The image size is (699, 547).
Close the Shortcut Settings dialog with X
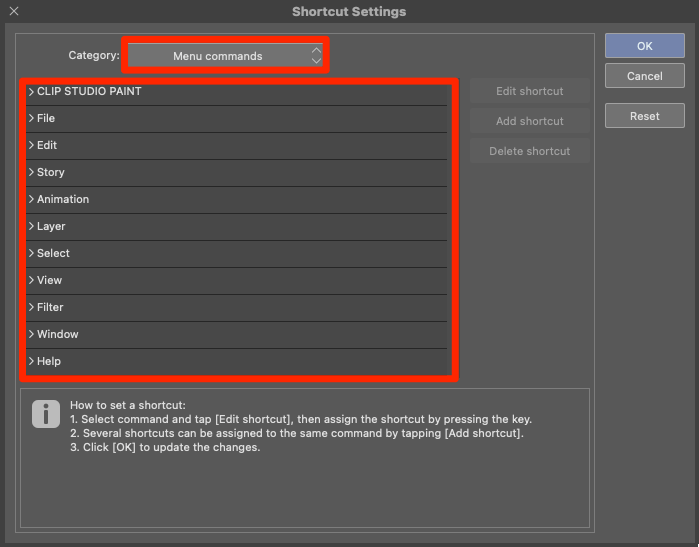pyautogui.click(x=14, y=11)
